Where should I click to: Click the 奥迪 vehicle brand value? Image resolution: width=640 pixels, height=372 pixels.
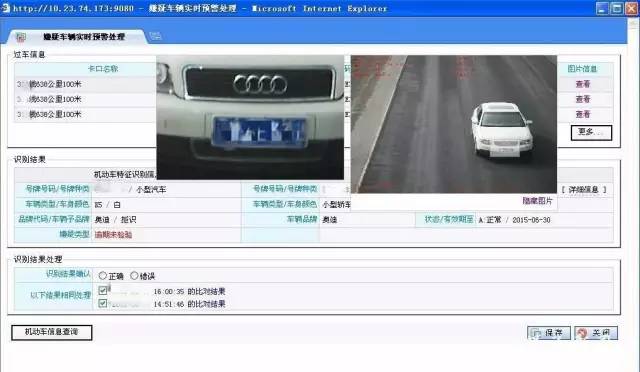point(330,220)
